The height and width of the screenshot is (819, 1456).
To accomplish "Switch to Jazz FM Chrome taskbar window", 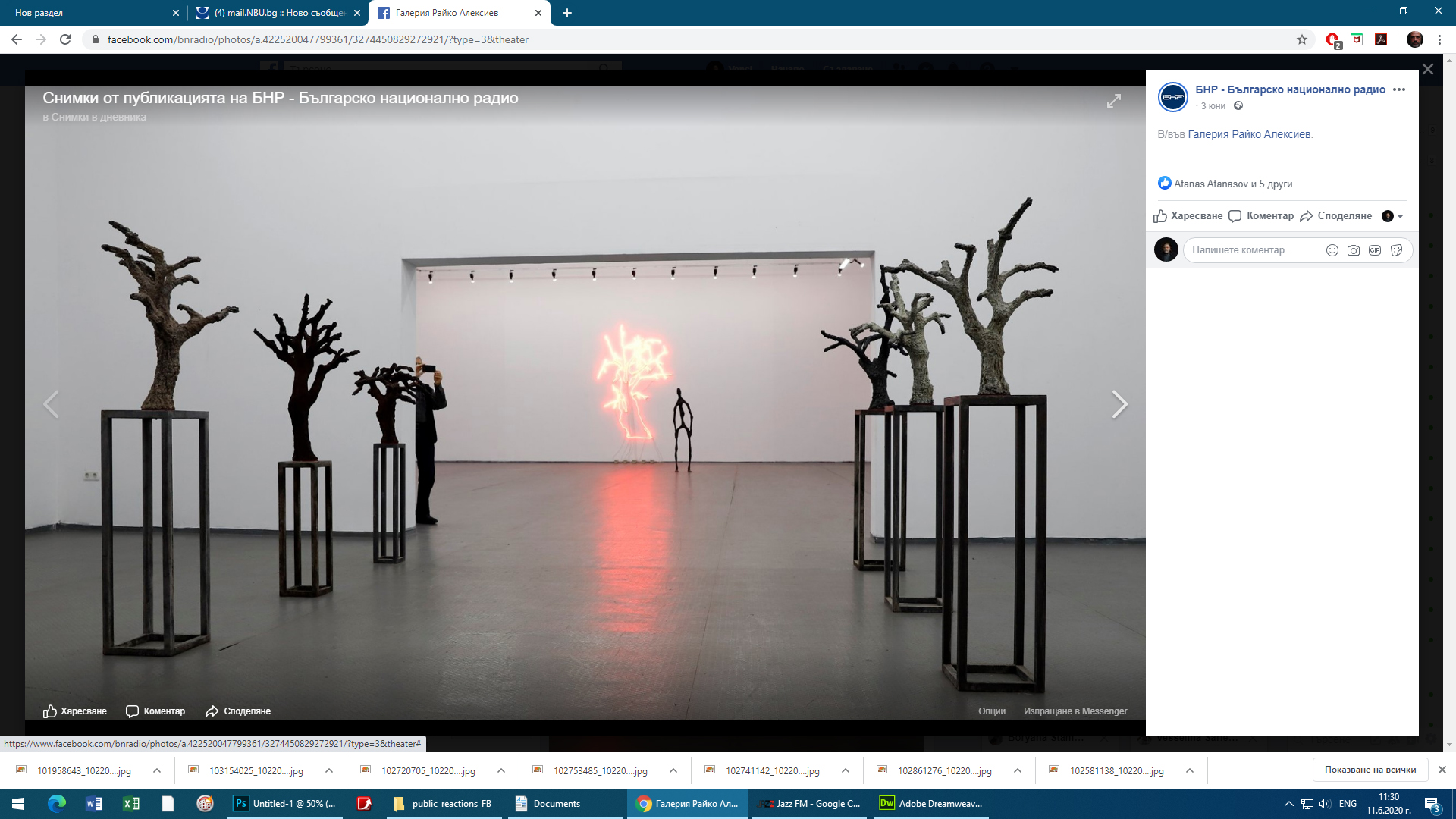I will coord(809,804).
